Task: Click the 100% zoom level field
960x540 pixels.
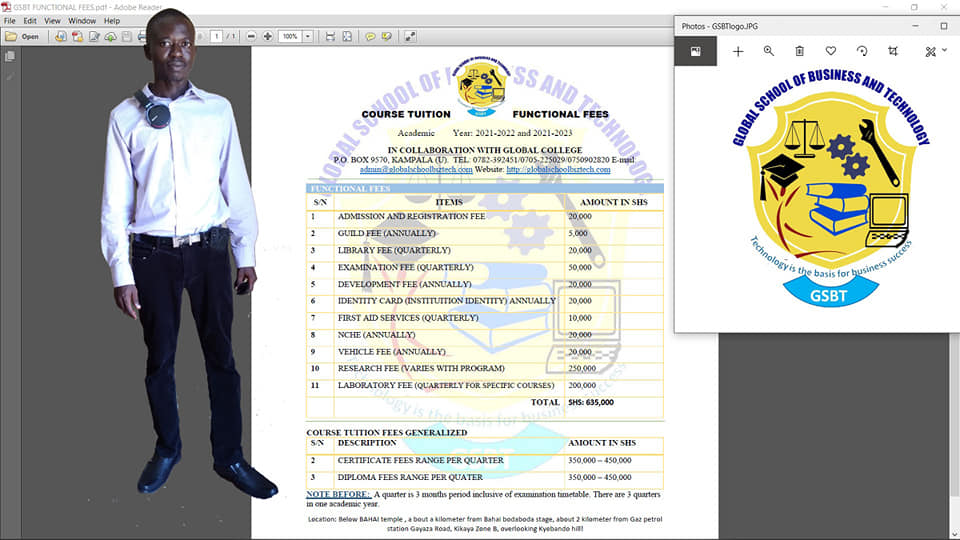Action: click(x=290, y=37)
